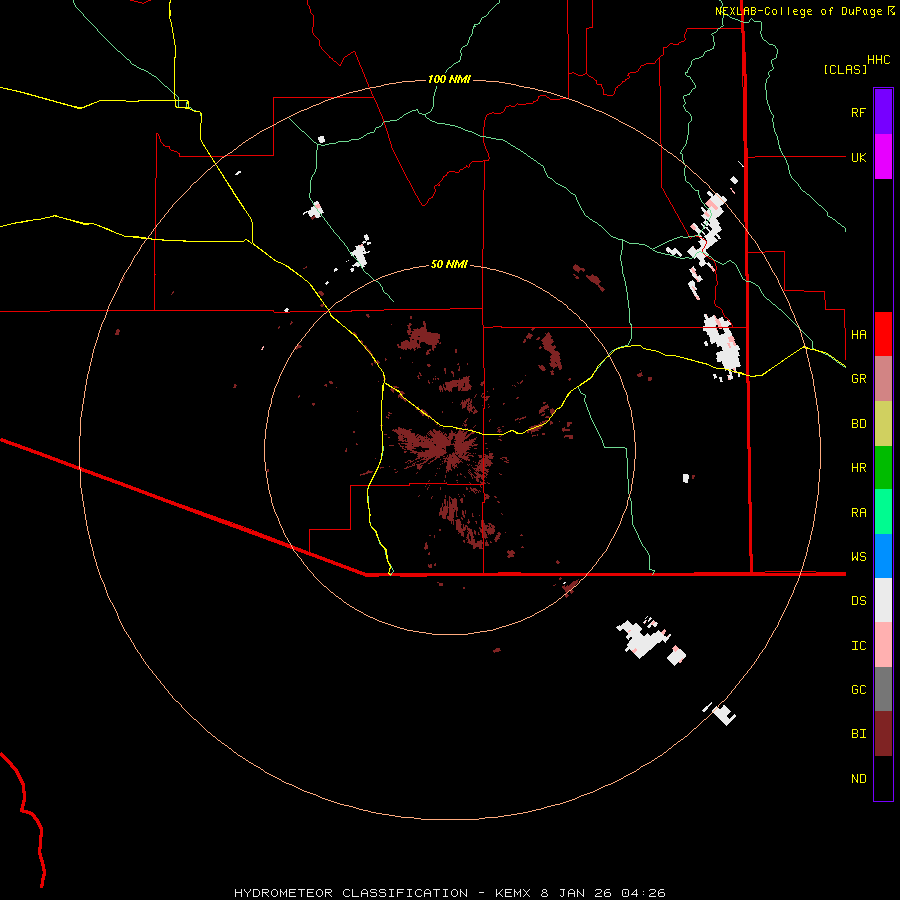Select the IC pink legend swatch
Screen dimensions: 900x900
point(883,645)
